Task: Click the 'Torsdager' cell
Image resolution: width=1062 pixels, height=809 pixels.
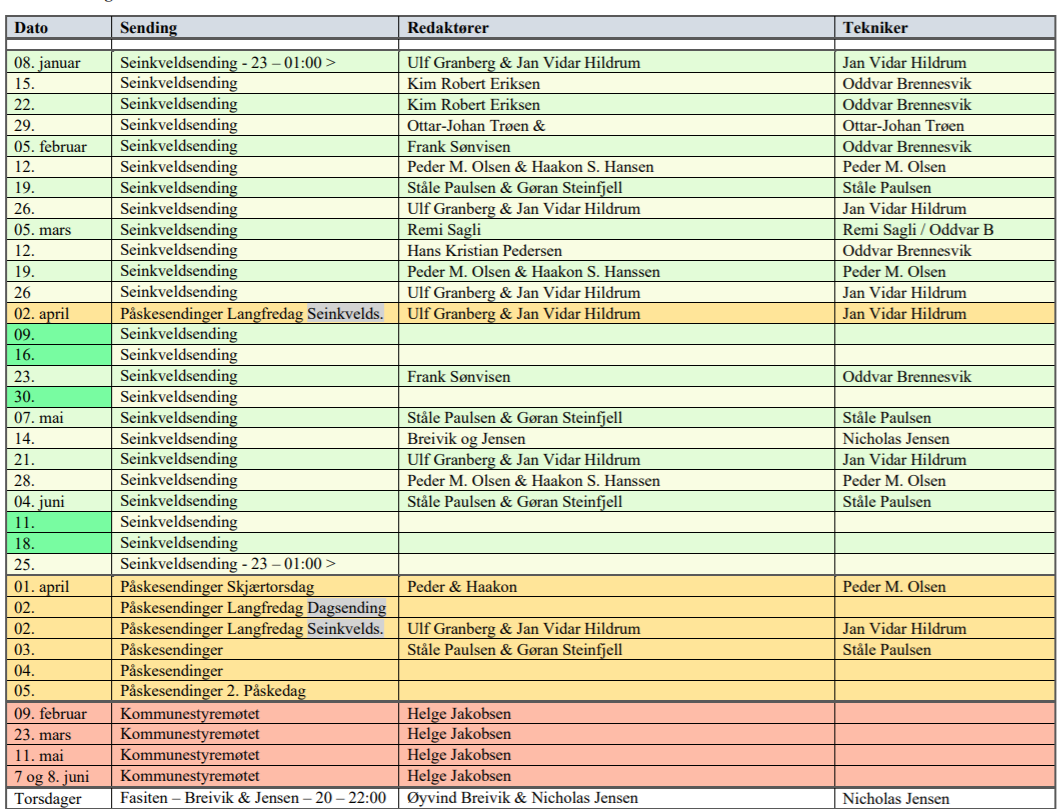Action: point(59,798)
